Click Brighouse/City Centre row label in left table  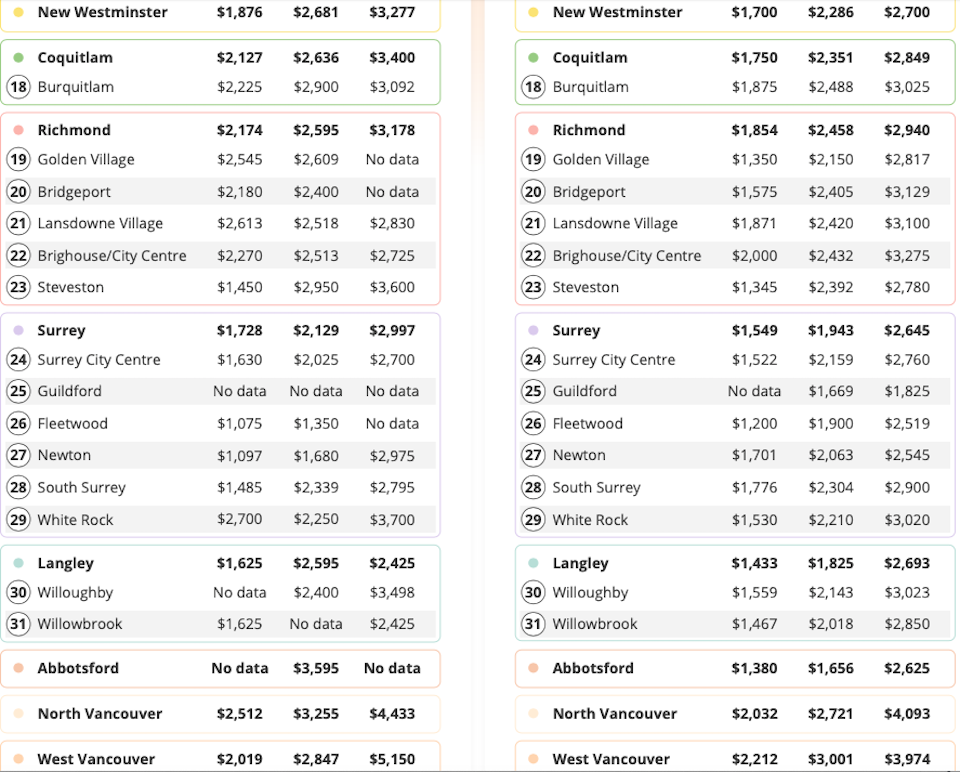pos(112,256)
